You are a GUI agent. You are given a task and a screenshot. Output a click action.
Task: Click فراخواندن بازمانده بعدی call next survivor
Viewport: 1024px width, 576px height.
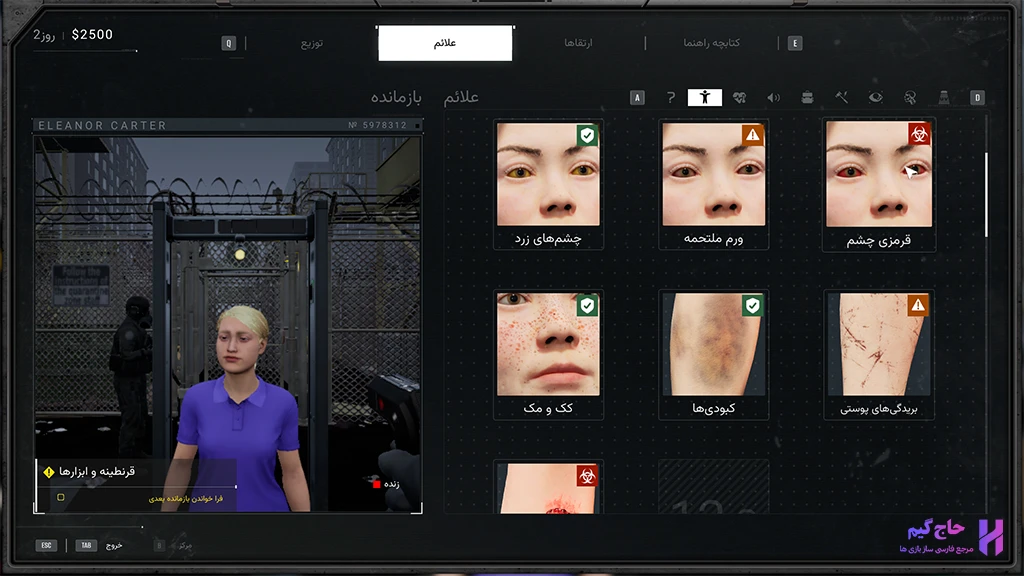point(185,498)
